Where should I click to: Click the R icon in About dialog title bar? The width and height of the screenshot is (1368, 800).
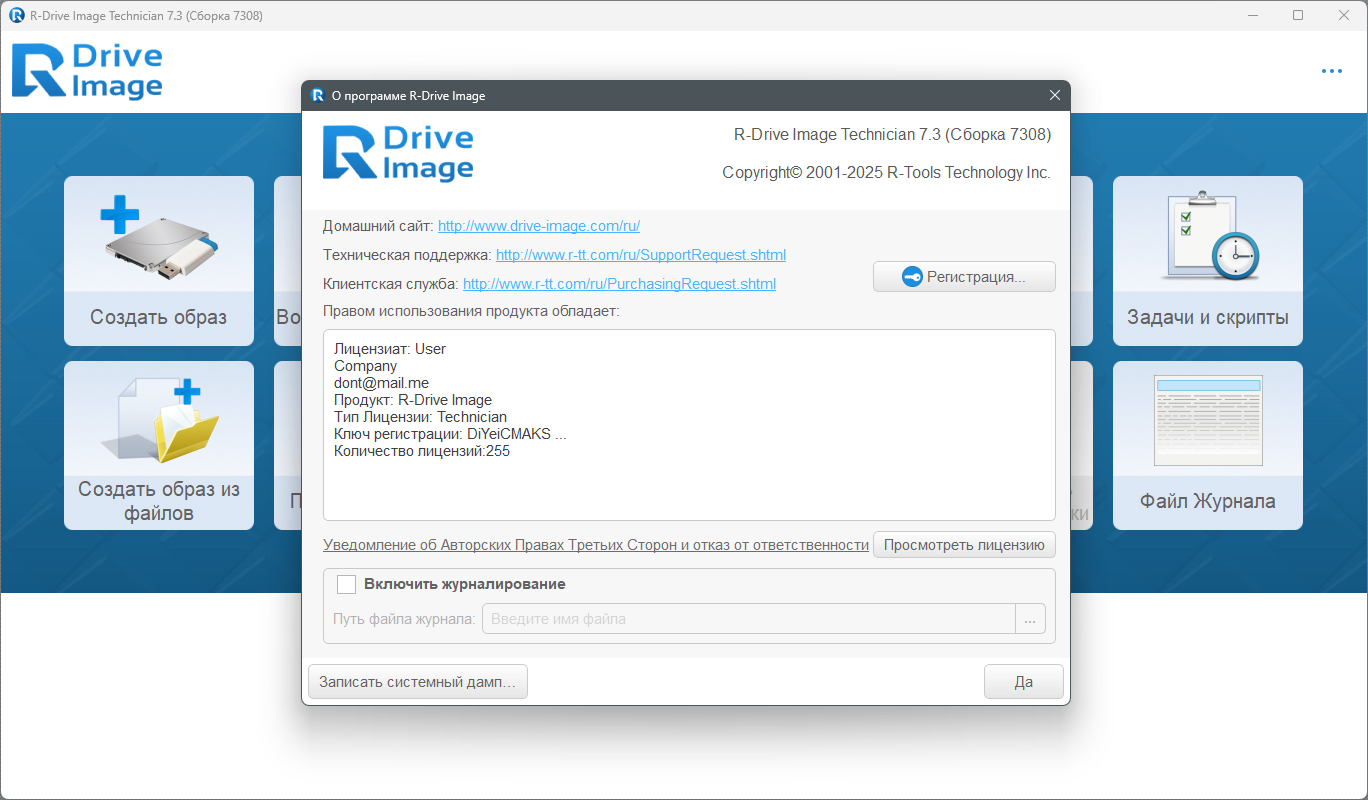click(318, 96)
